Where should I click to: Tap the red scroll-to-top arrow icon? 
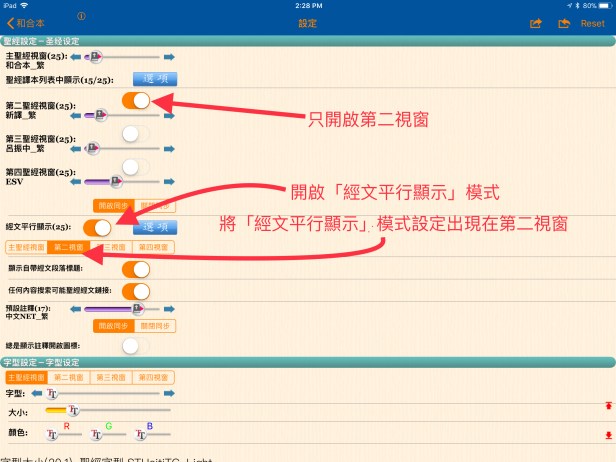click(606, 405)
